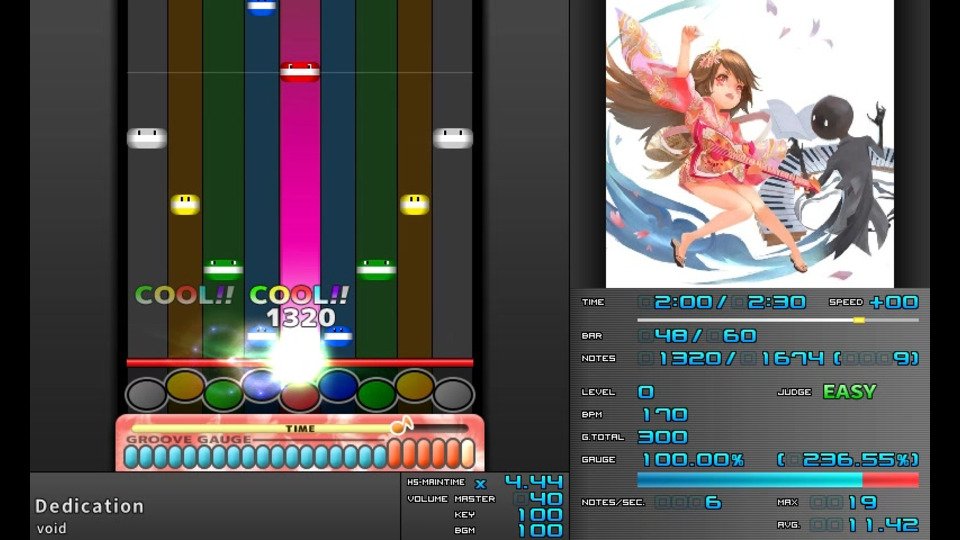Click the Groove Gauge meter
Viewport: 960px width, 540px height.
(x=299, y=456)
